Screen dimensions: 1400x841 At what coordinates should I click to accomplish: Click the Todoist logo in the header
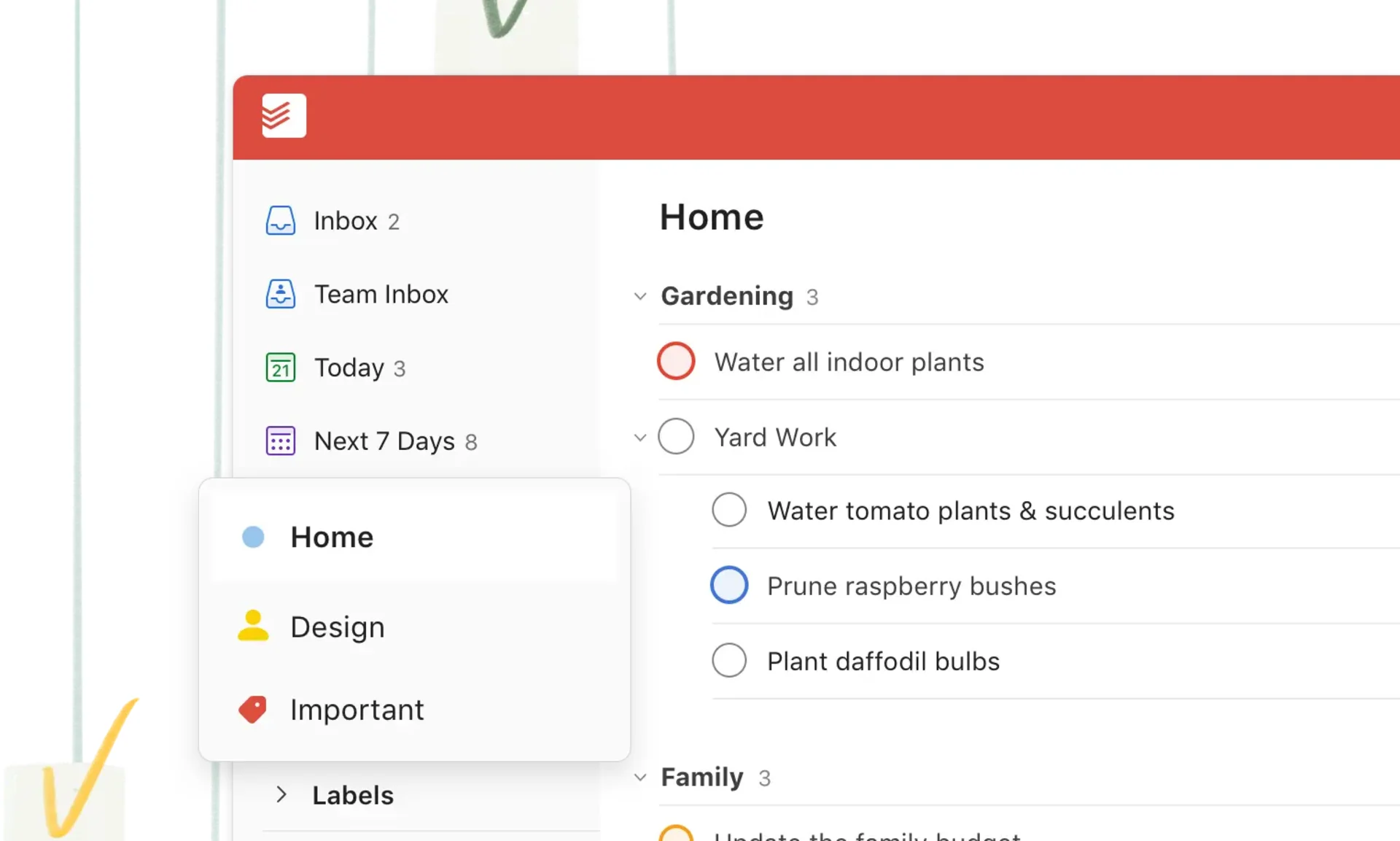pos(284,115)
